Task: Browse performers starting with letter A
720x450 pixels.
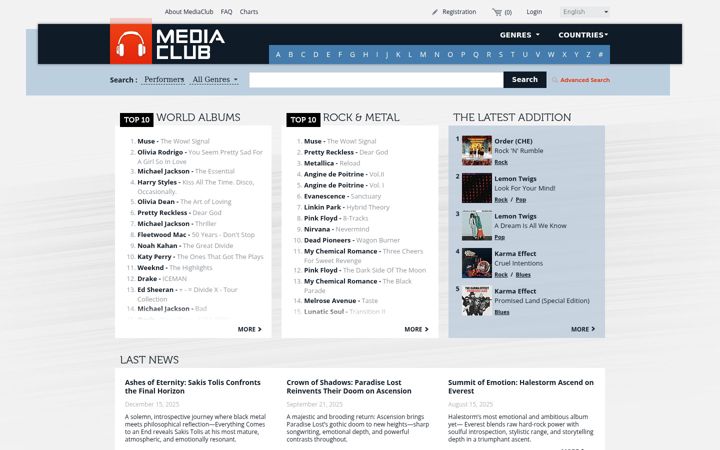Action: pyautogui.click(x=278, y=55)
